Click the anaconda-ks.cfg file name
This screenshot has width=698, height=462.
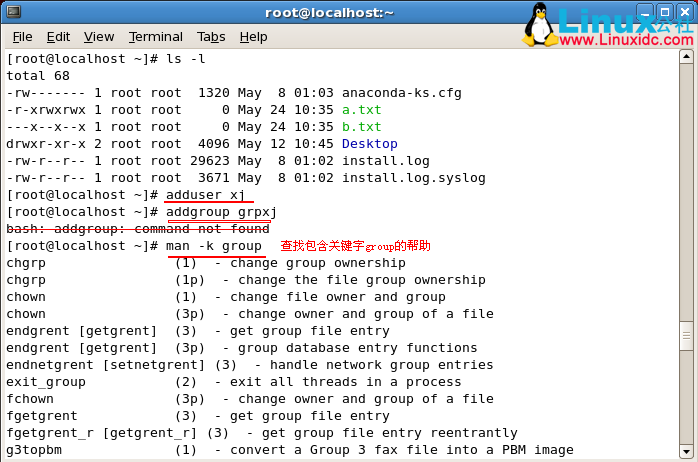coord(402,93)
